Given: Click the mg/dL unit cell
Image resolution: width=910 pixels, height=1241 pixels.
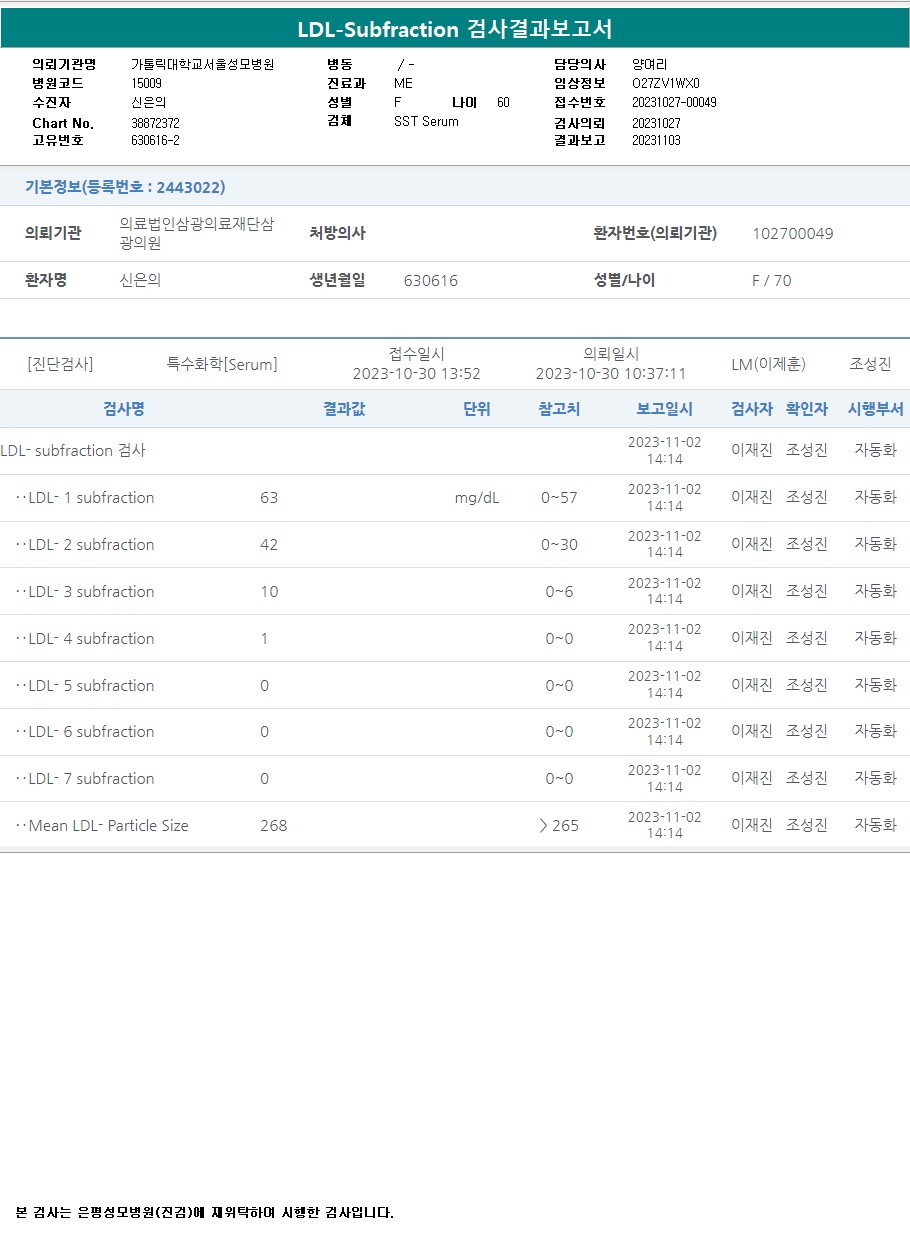Looking at the screenshot, I should tap(476, 498).
